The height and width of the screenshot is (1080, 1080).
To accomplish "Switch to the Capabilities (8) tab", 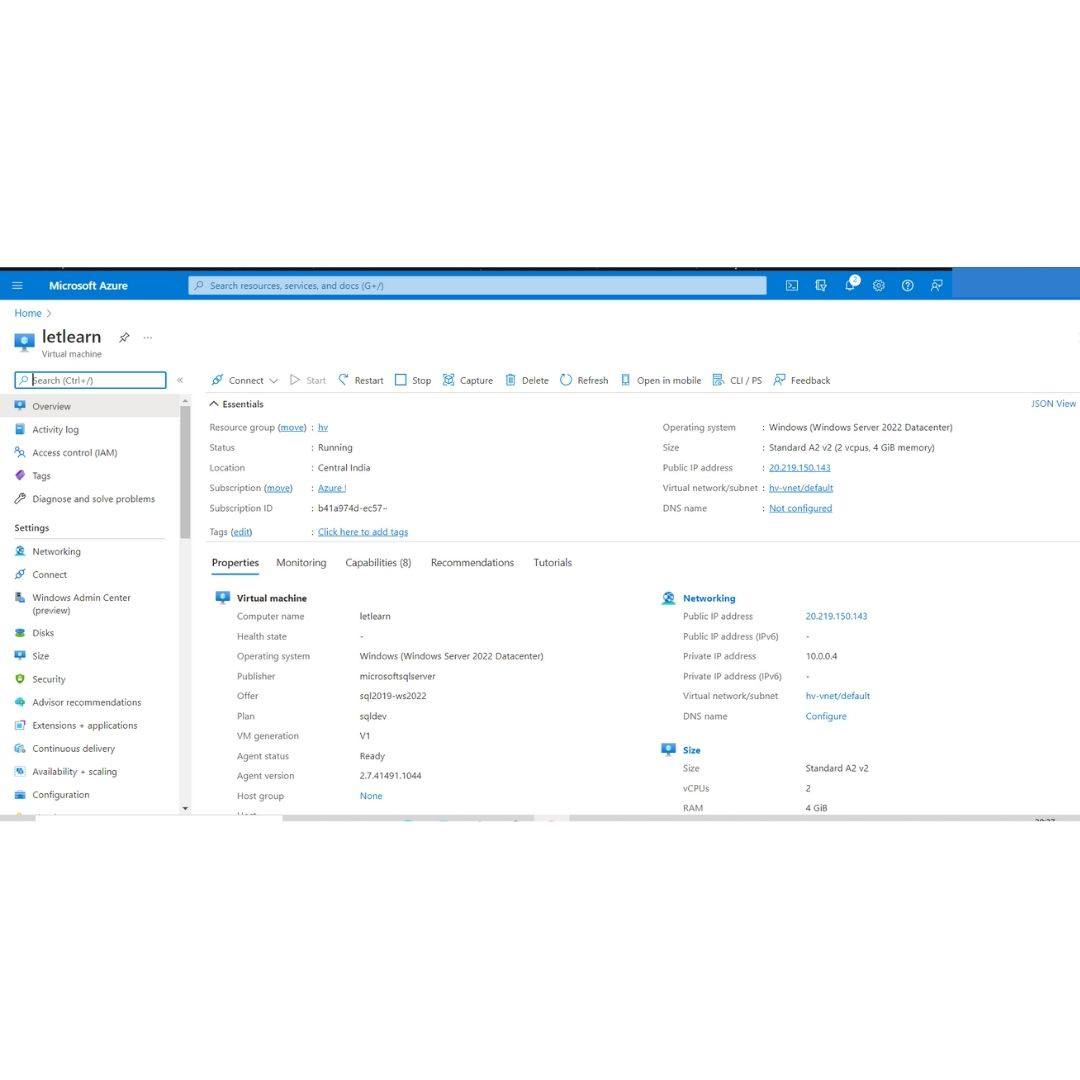I will point(378,563).
